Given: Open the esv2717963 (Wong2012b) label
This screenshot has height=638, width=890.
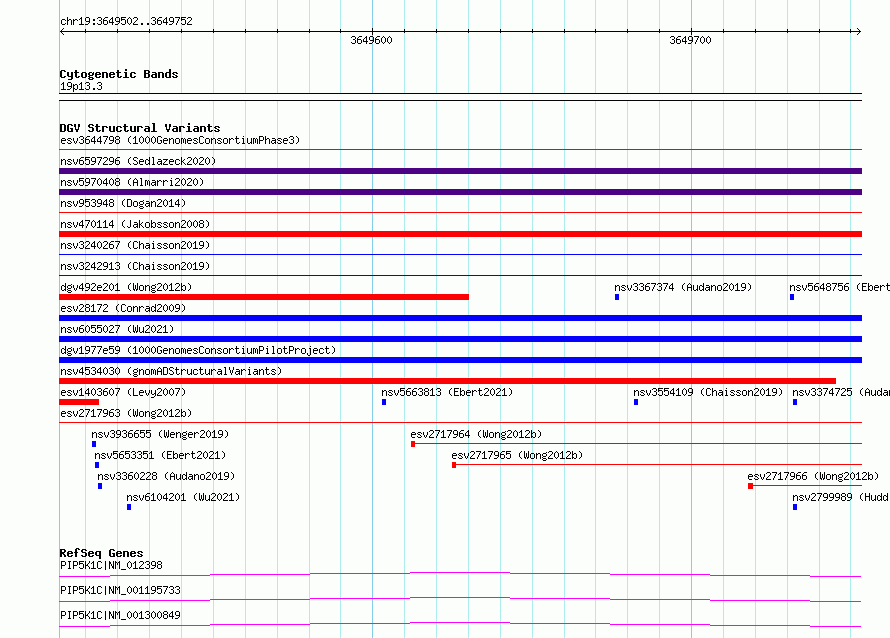Looking at the screenshot, I should [x=126, y=413].
